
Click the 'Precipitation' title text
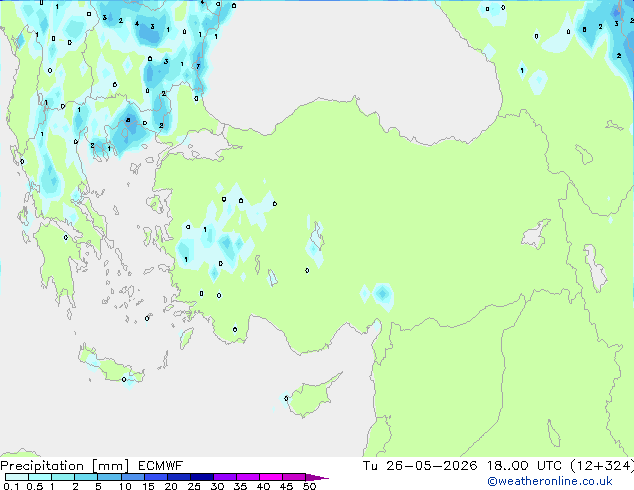(x=42, y=466)
